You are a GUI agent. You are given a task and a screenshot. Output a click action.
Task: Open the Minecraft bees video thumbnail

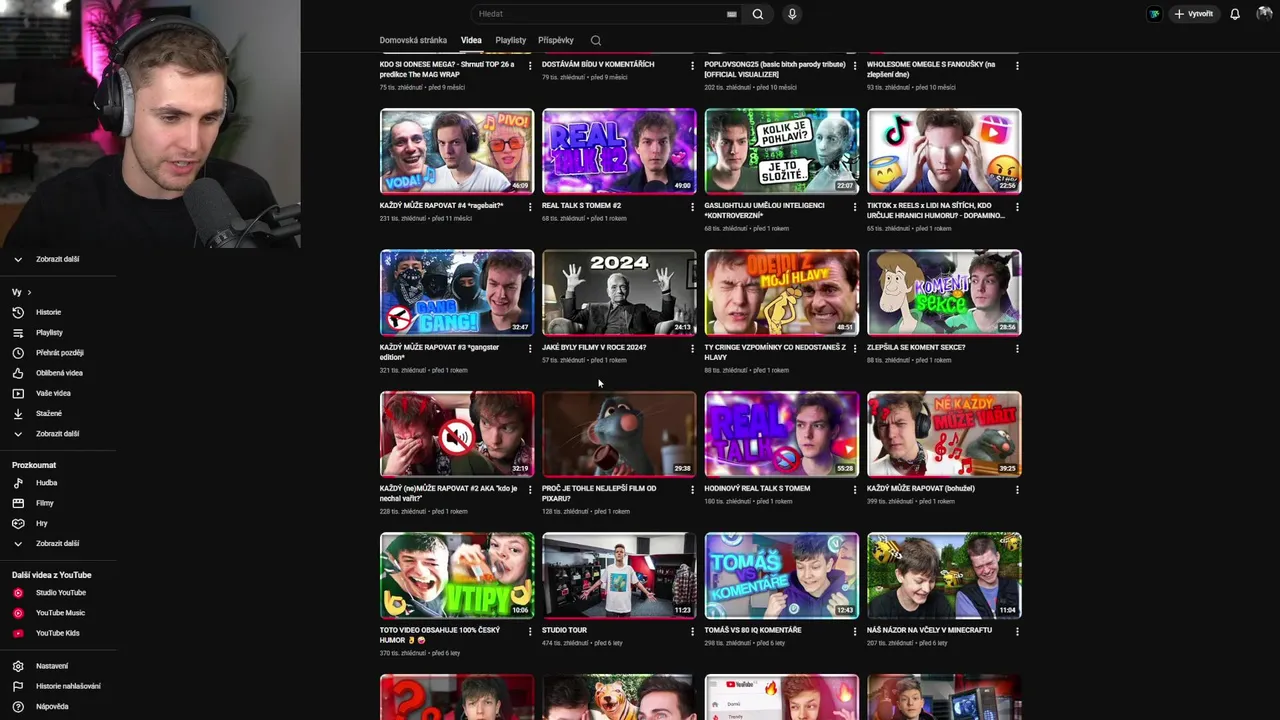[x=944, y=575]
